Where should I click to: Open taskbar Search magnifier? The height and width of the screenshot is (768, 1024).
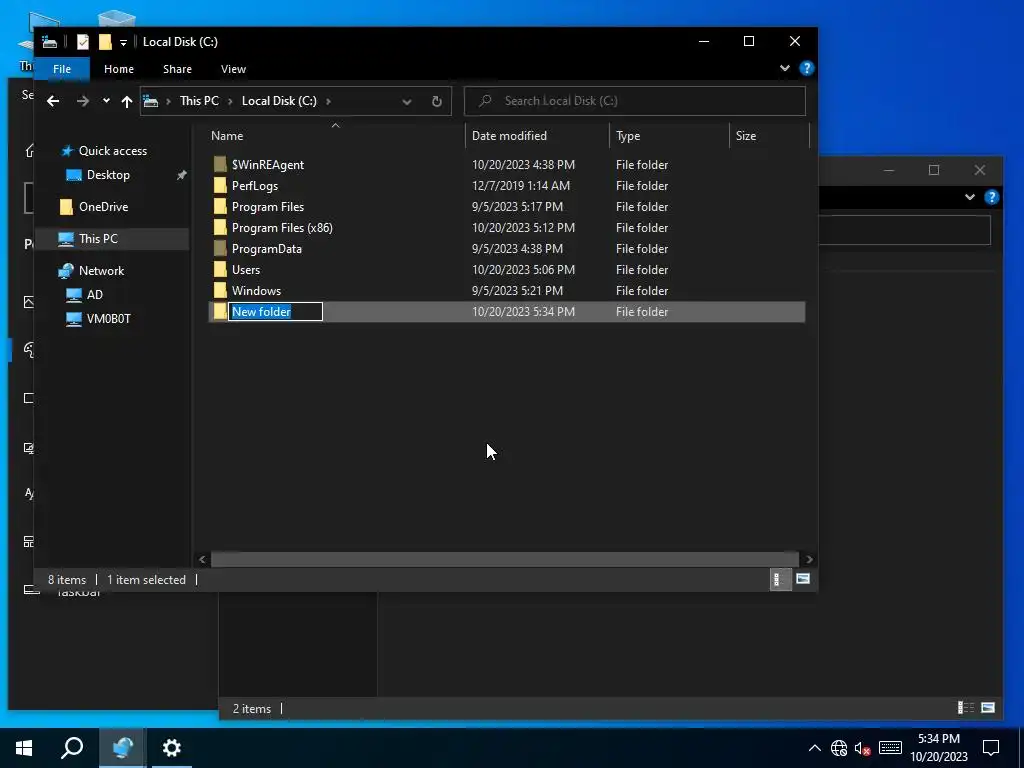72,748
